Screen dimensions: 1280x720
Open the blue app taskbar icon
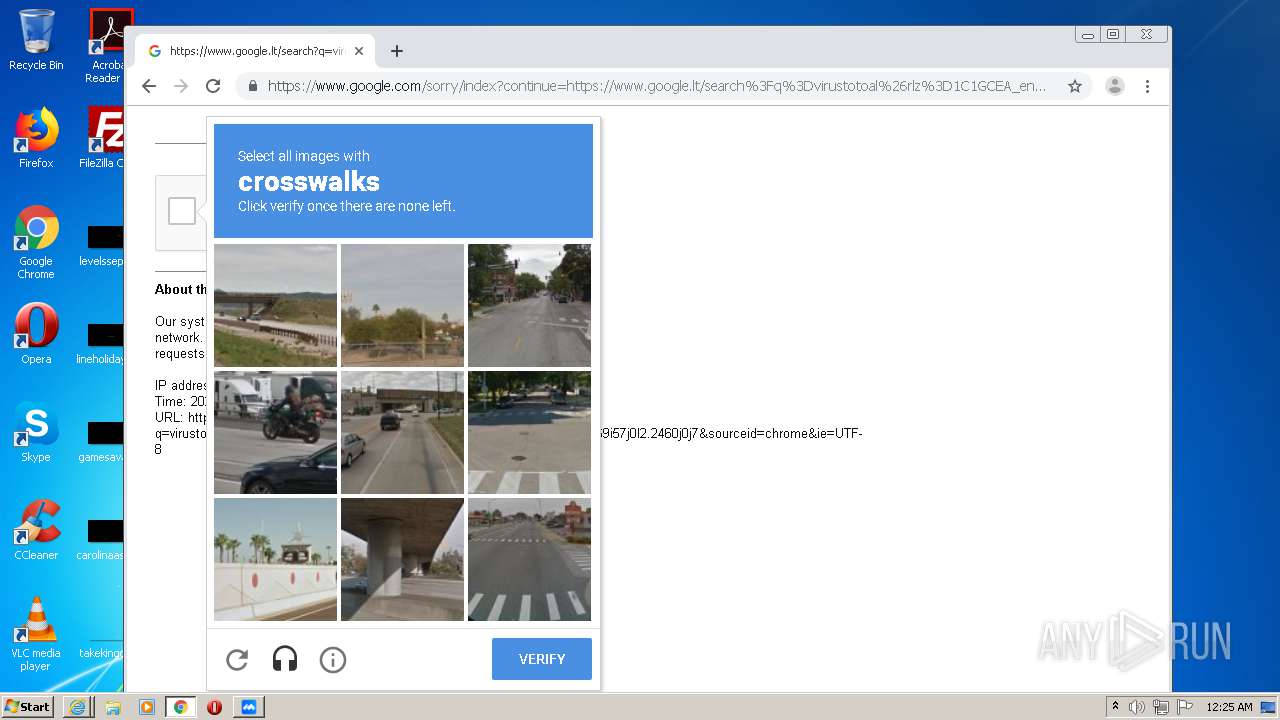tap(249, 707)
